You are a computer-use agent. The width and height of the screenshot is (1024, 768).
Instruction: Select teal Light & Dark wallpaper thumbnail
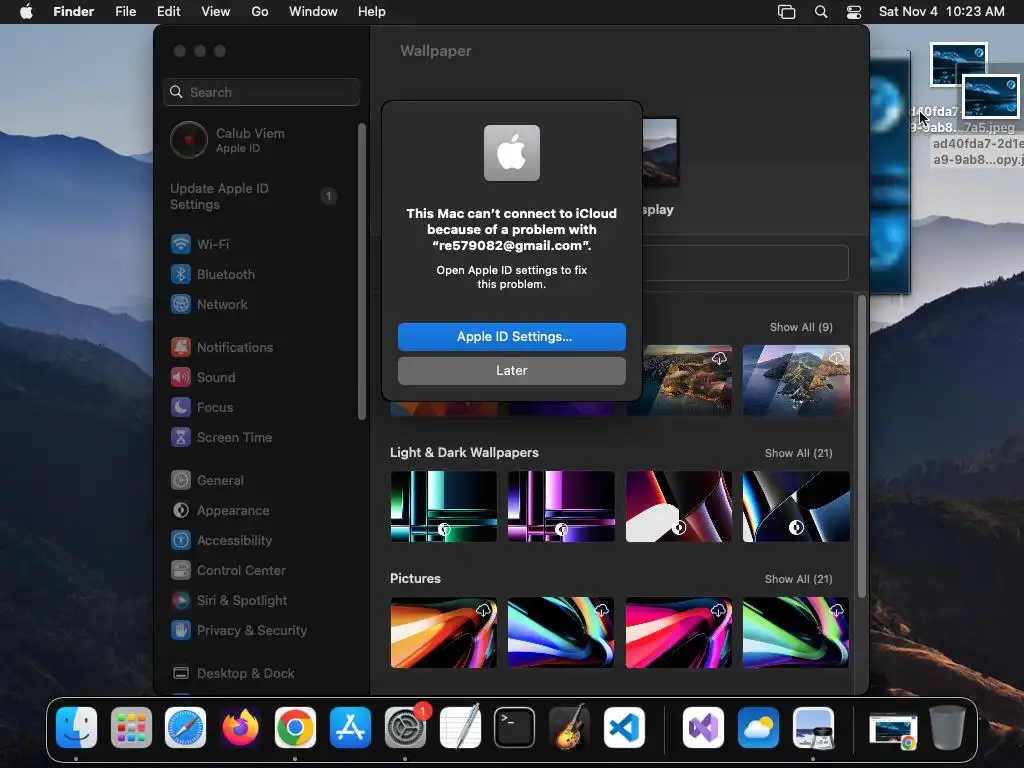(443, 507)
